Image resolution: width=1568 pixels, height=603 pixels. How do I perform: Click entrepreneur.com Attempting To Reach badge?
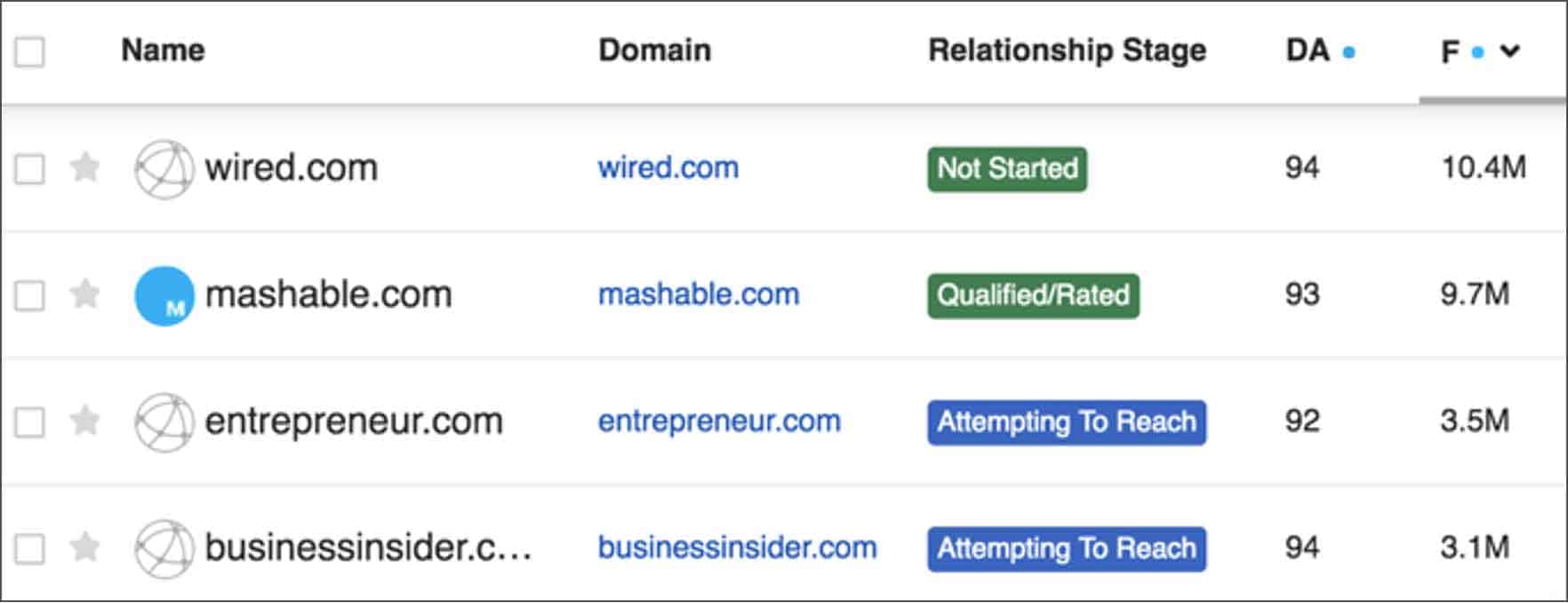[x=1067, y=422]
